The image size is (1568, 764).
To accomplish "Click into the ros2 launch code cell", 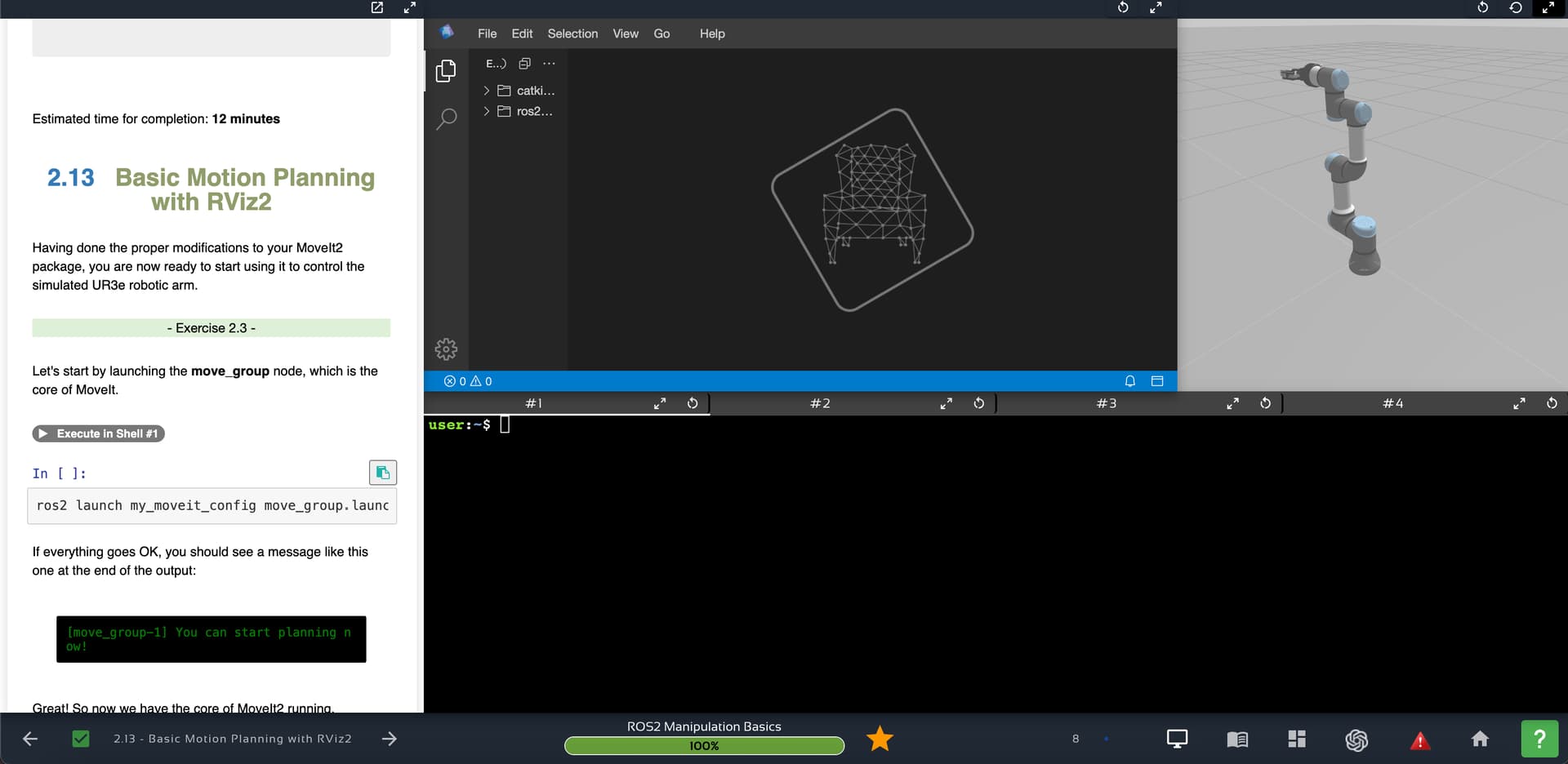I will coord(212,506).
